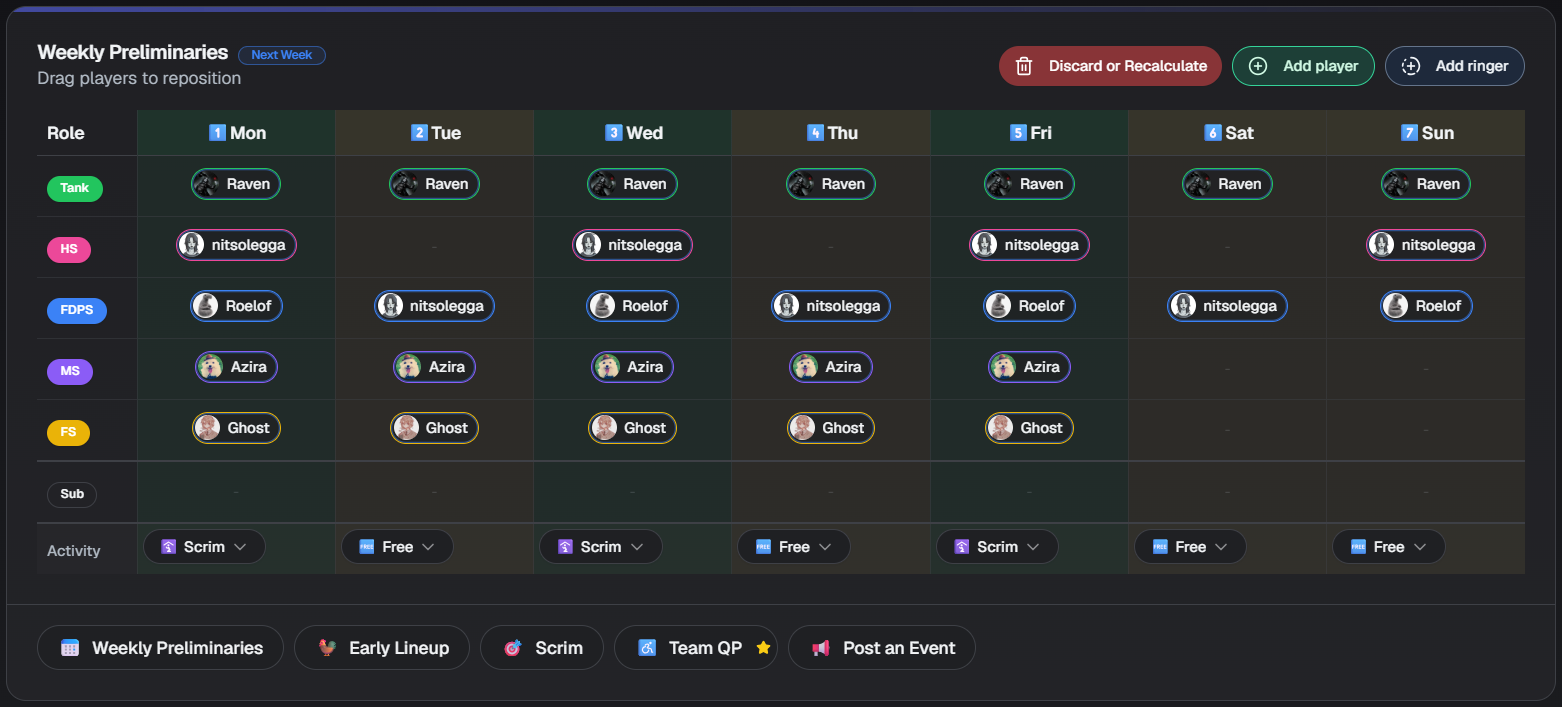The height and width of the screenshot is (707, 1562).
Task: Select the Tank role badge
Action: (75, 188)
